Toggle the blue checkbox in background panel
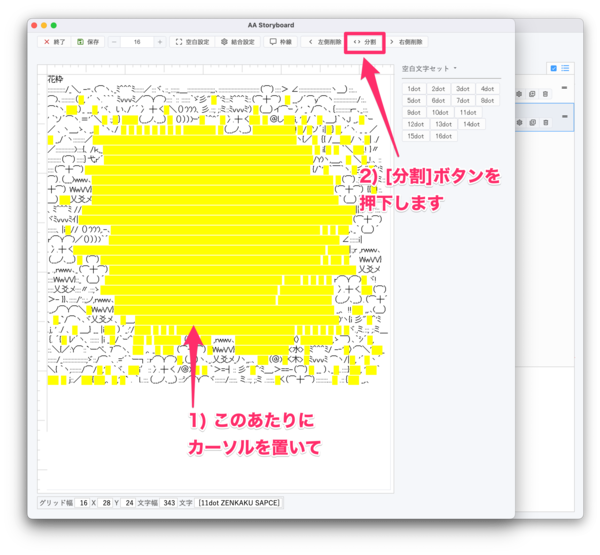The image size is (600, 555). tap(554, 68)
